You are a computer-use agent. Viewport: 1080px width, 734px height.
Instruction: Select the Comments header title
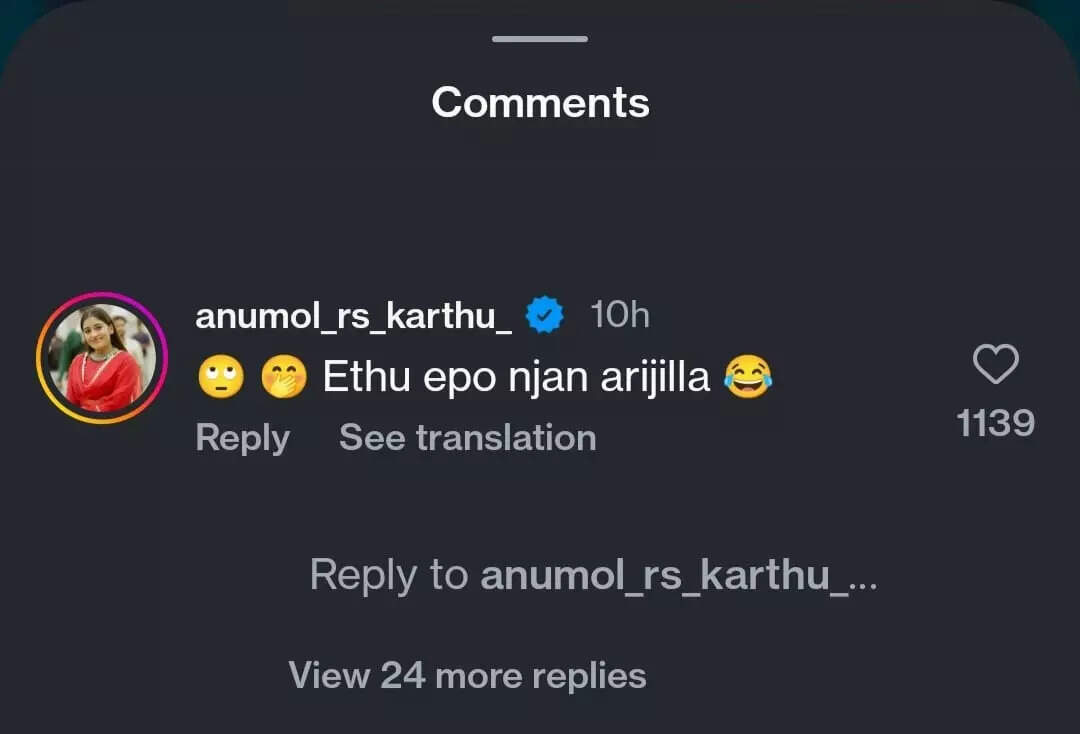[x=540, y=103]
